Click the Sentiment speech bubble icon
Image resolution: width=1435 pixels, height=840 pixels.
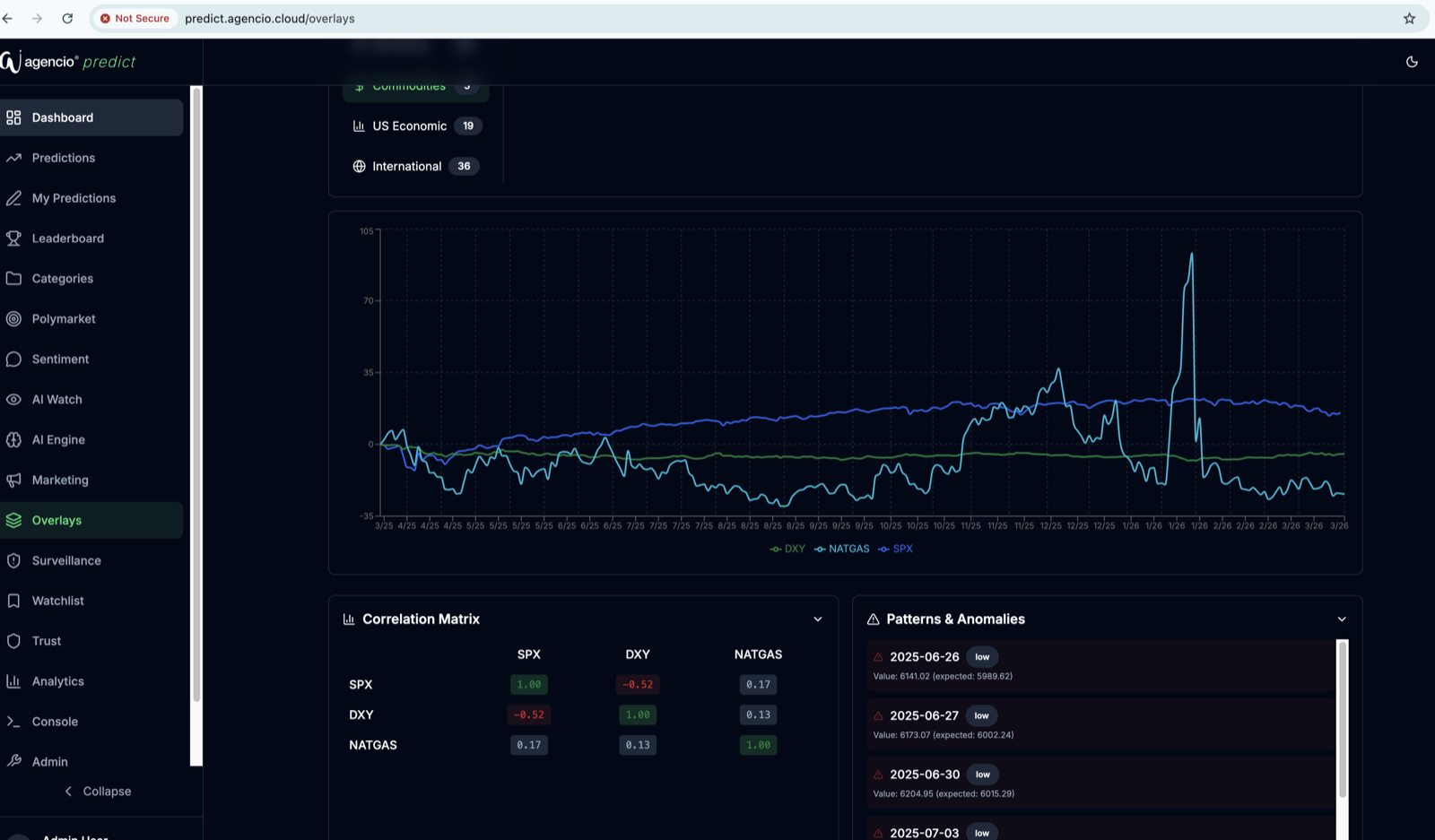[x=13, y=359]
